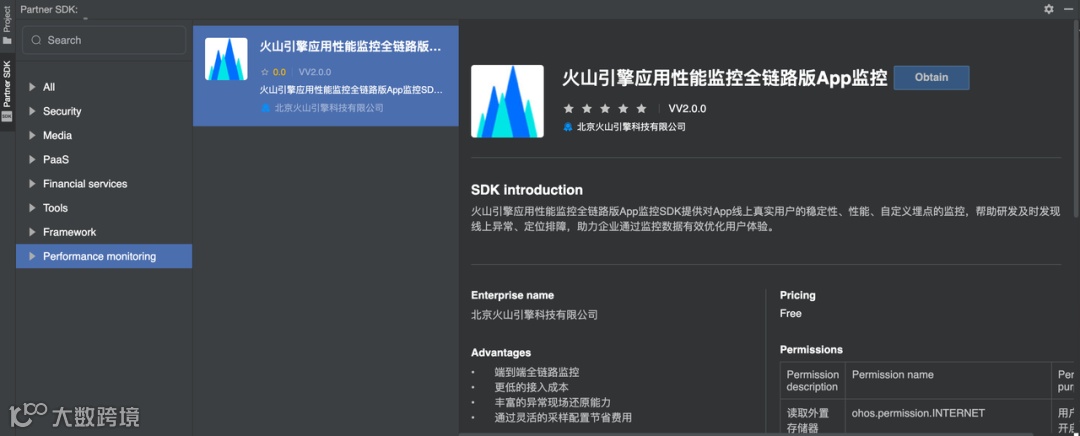Click the Permission description column header
The height and width of the screenshot is (436, 1080).
pos(813,381)
